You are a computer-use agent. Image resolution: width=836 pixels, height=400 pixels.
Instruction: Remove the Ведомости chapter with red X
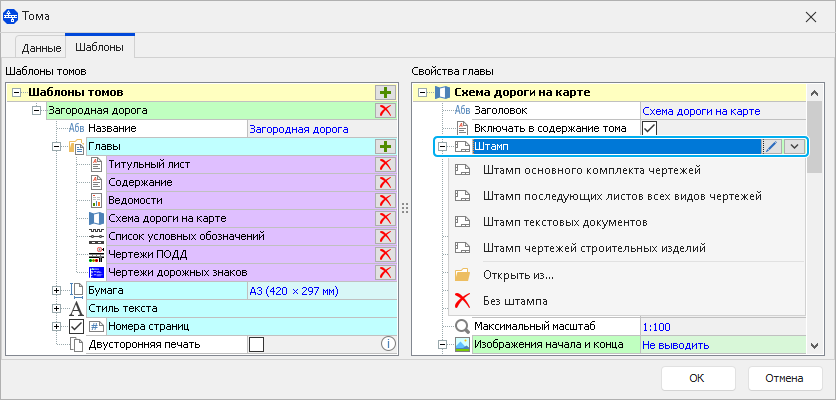(385, 200)
